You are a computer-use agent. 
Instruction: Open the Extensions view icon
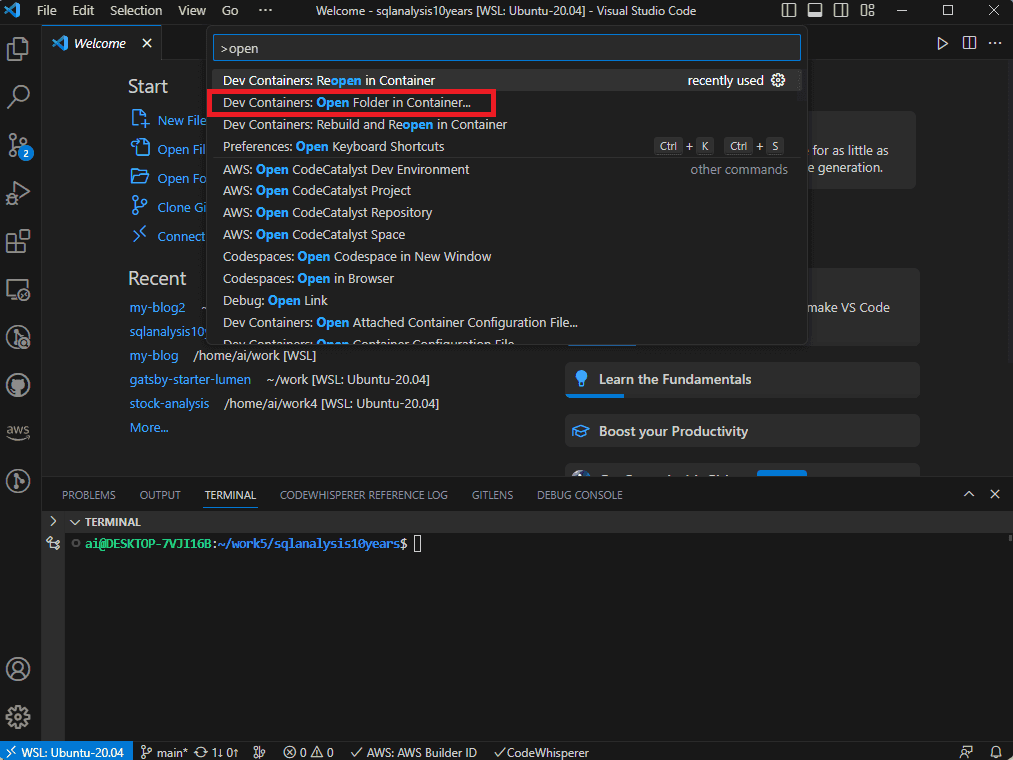[x=18, y=242]
